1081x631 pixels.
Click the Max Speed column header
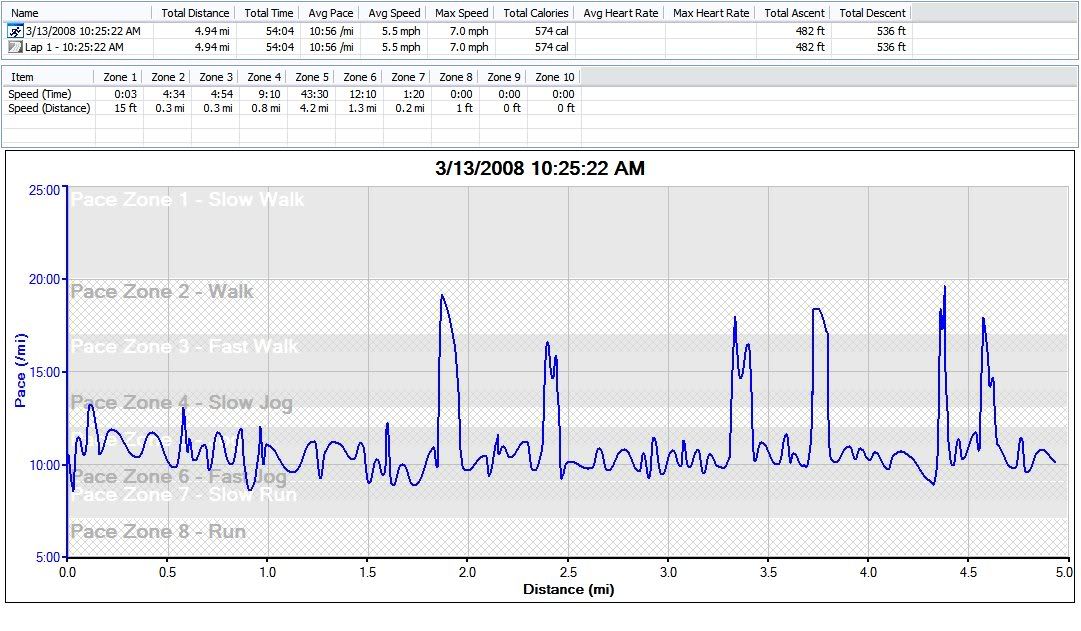click(x=461, y=13)
